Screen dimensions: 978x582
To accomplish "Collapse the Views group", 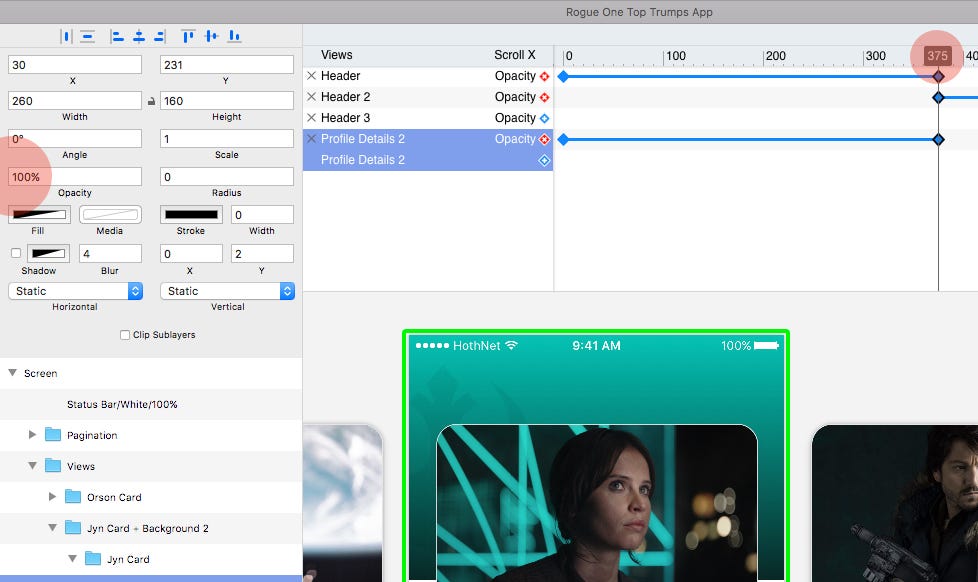I will click(32, 465).
